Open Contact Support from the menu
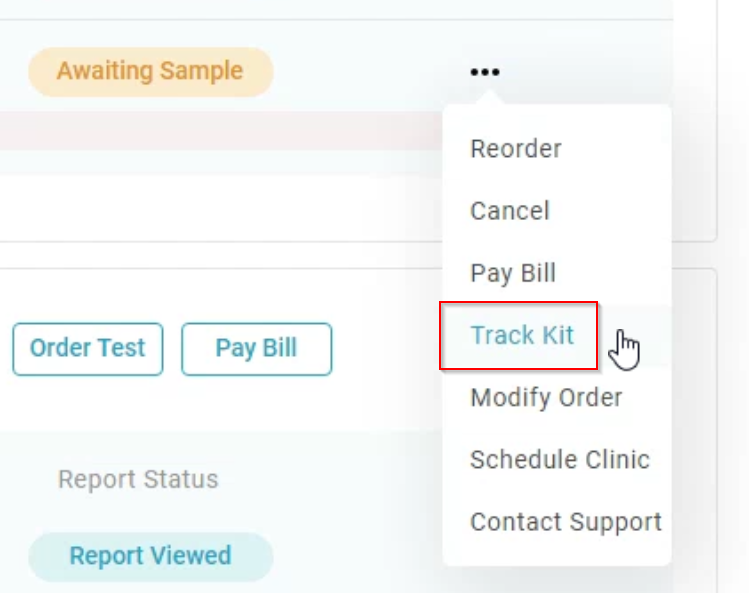 tap(566, 521)
